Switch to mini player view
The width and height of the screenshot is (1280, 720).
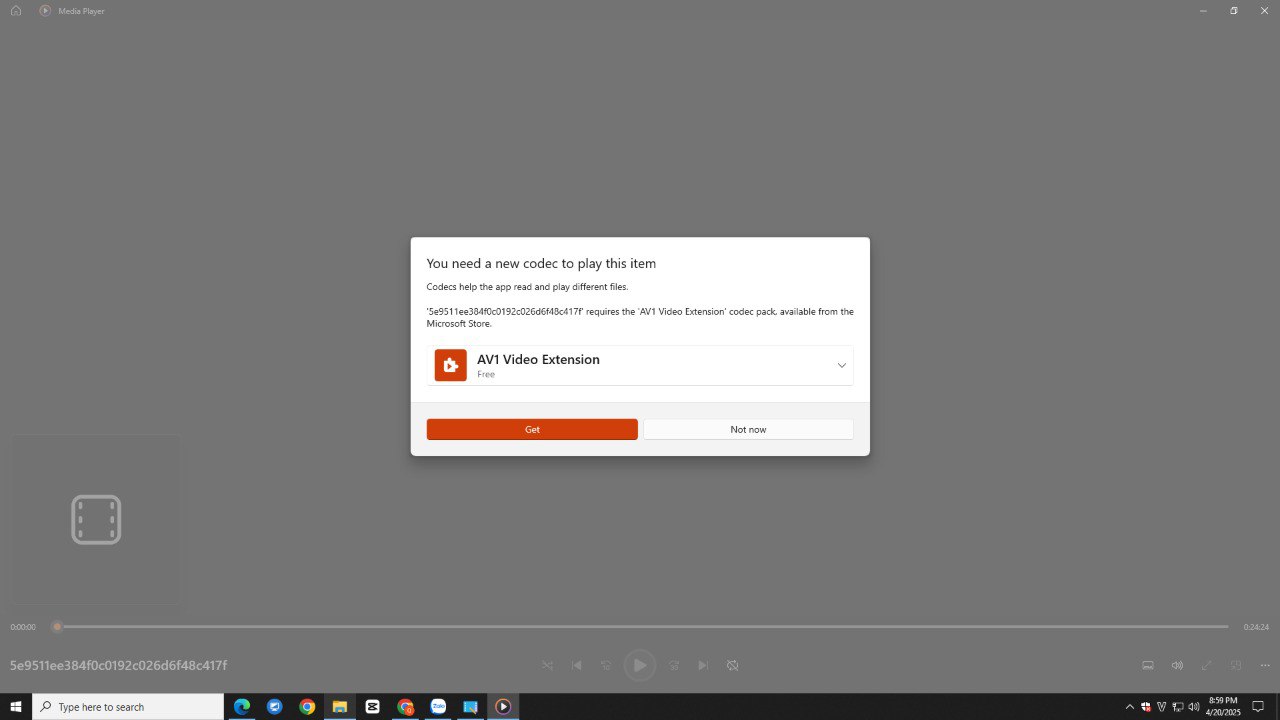coord(1236,665)
